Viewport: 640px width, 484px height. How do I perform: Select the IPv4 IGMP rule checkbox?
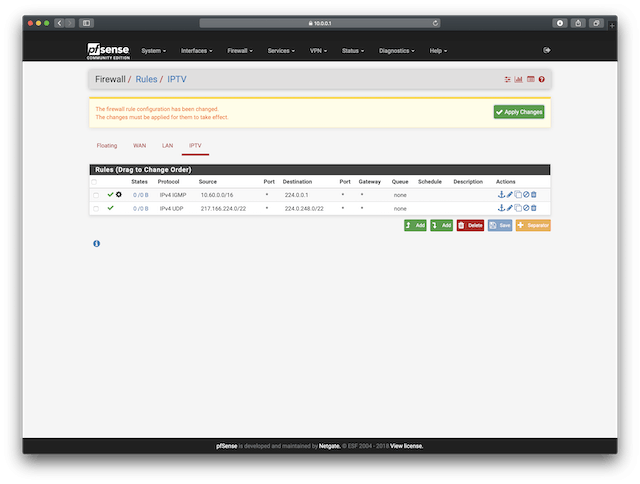pos(96,195)
